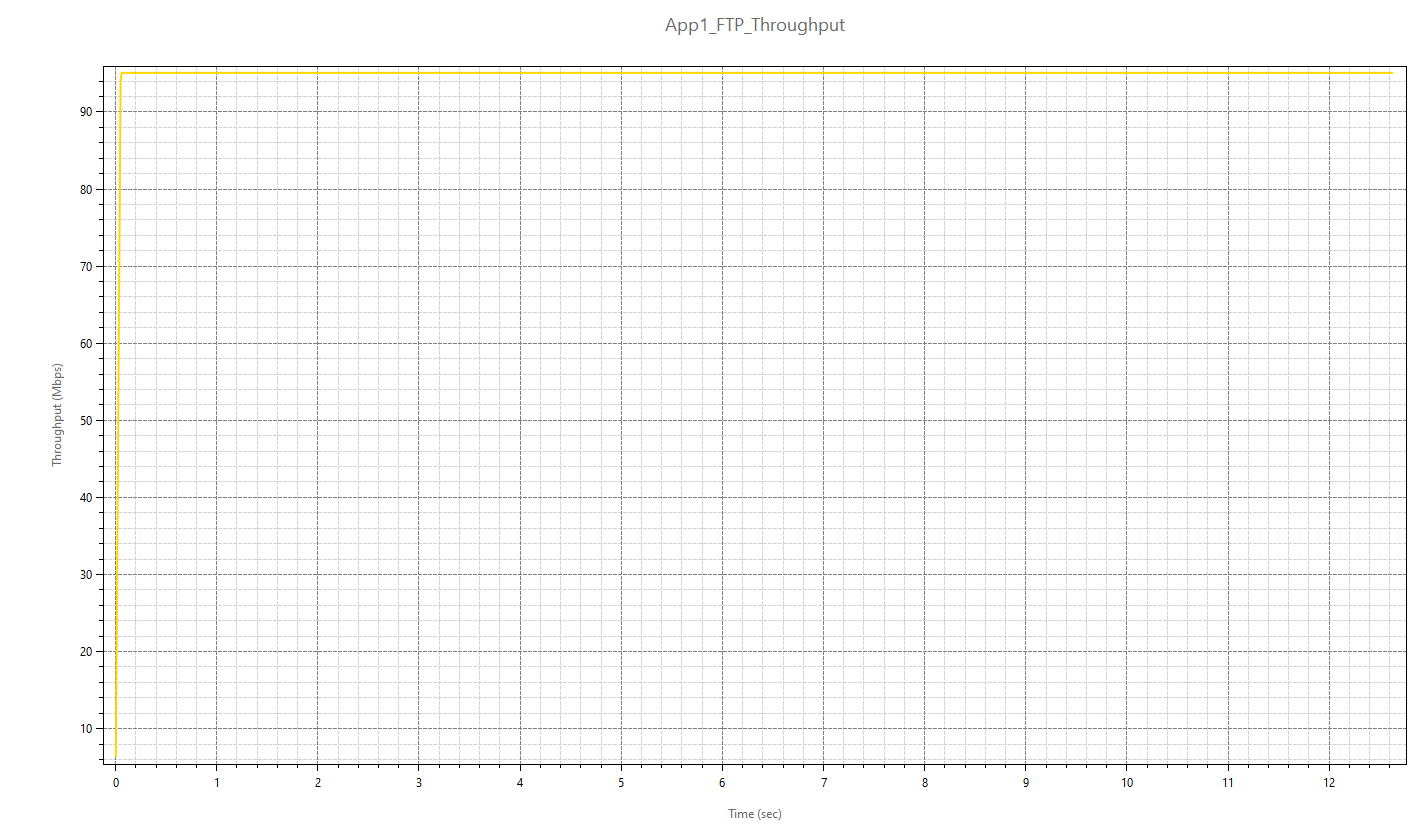Click the 80 tick on Throughput axis
The width and height of the screenshot is (1428, 834).
[87, 189]
